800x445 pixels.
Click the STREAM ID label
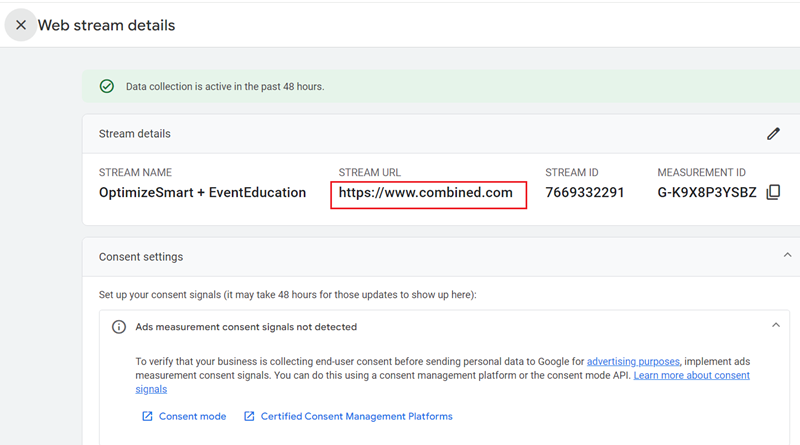(x=571, y=172)
